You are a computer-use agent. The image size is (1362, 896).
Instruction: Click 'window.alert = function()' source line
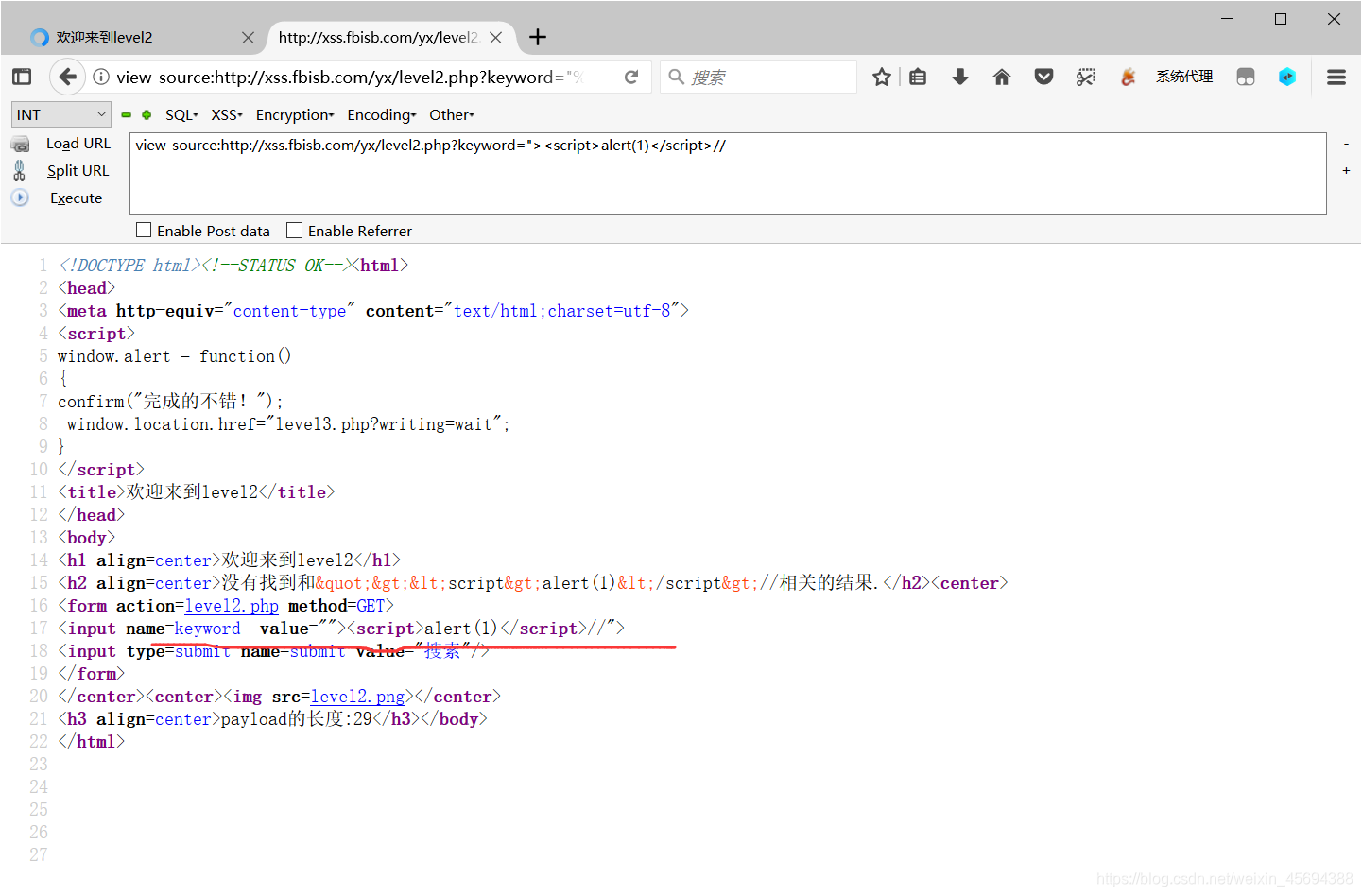click(x=175, y=356)
